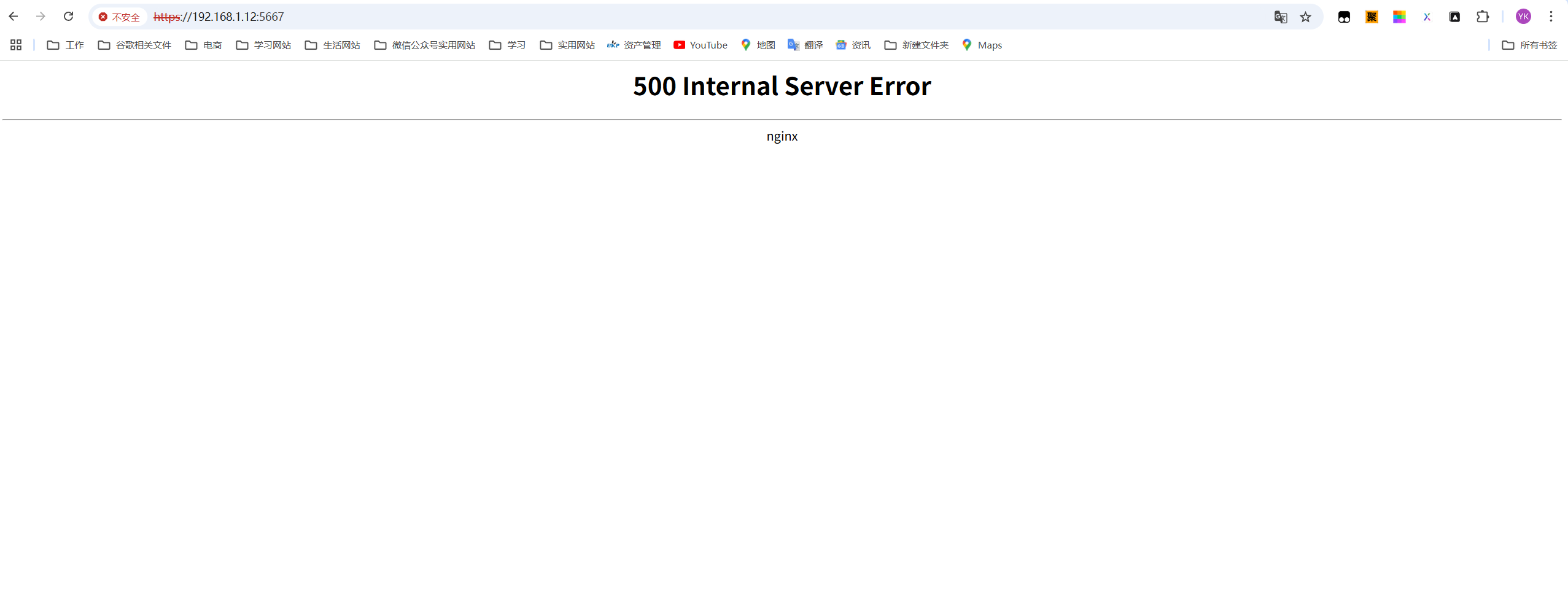Open the 学习网站 bookmark folder
Screen dimensions: 1568x606
263,45
